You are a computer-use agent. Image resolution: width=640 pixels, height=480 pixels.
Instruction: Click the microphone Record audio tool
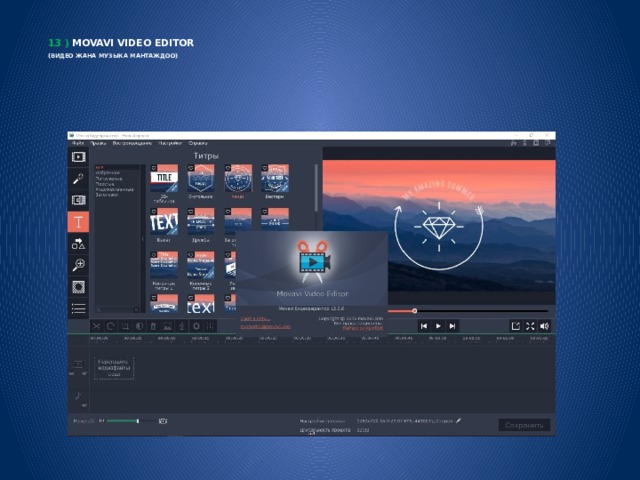[x=182, y=326]
